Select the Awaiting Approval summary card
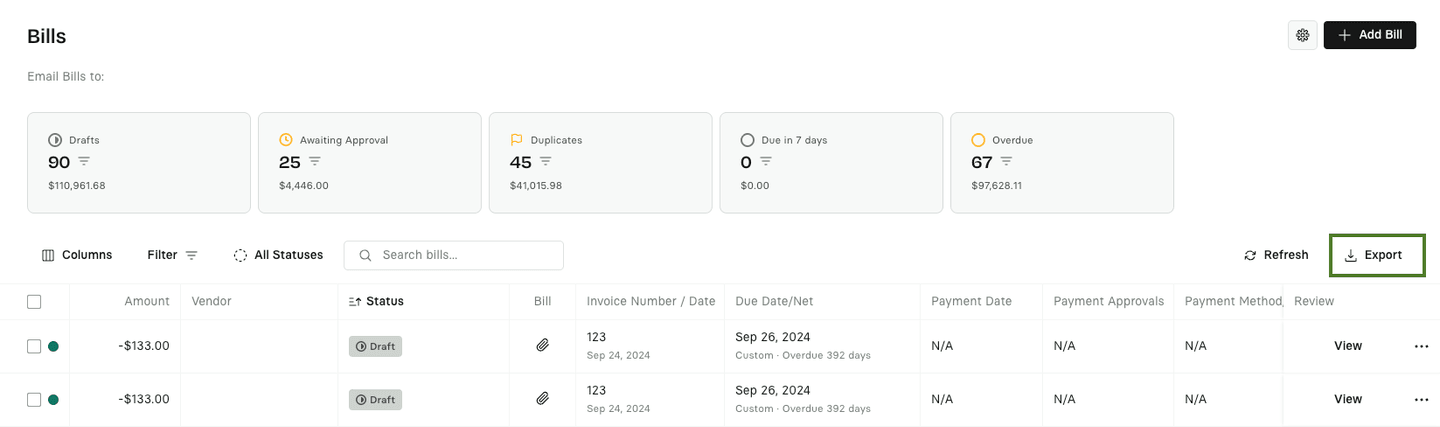 coord(369,163)
